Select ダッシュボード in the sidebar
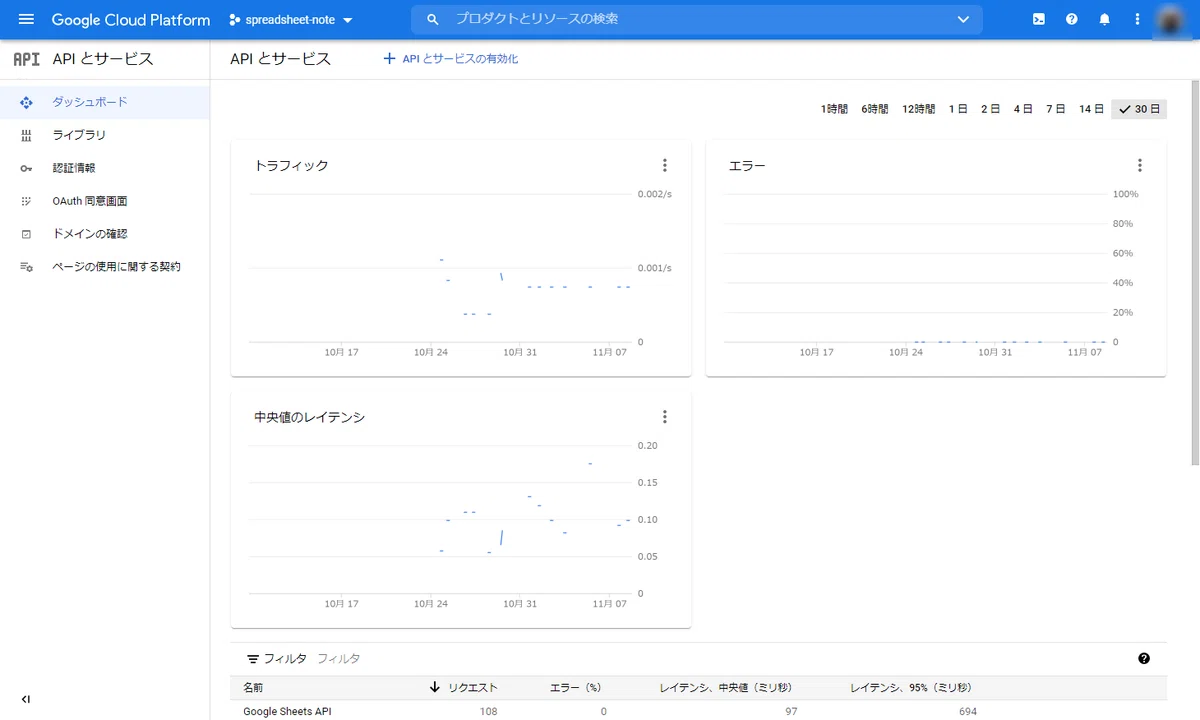The height and width of the screenshot is (720, 1200). pos(105,102)
